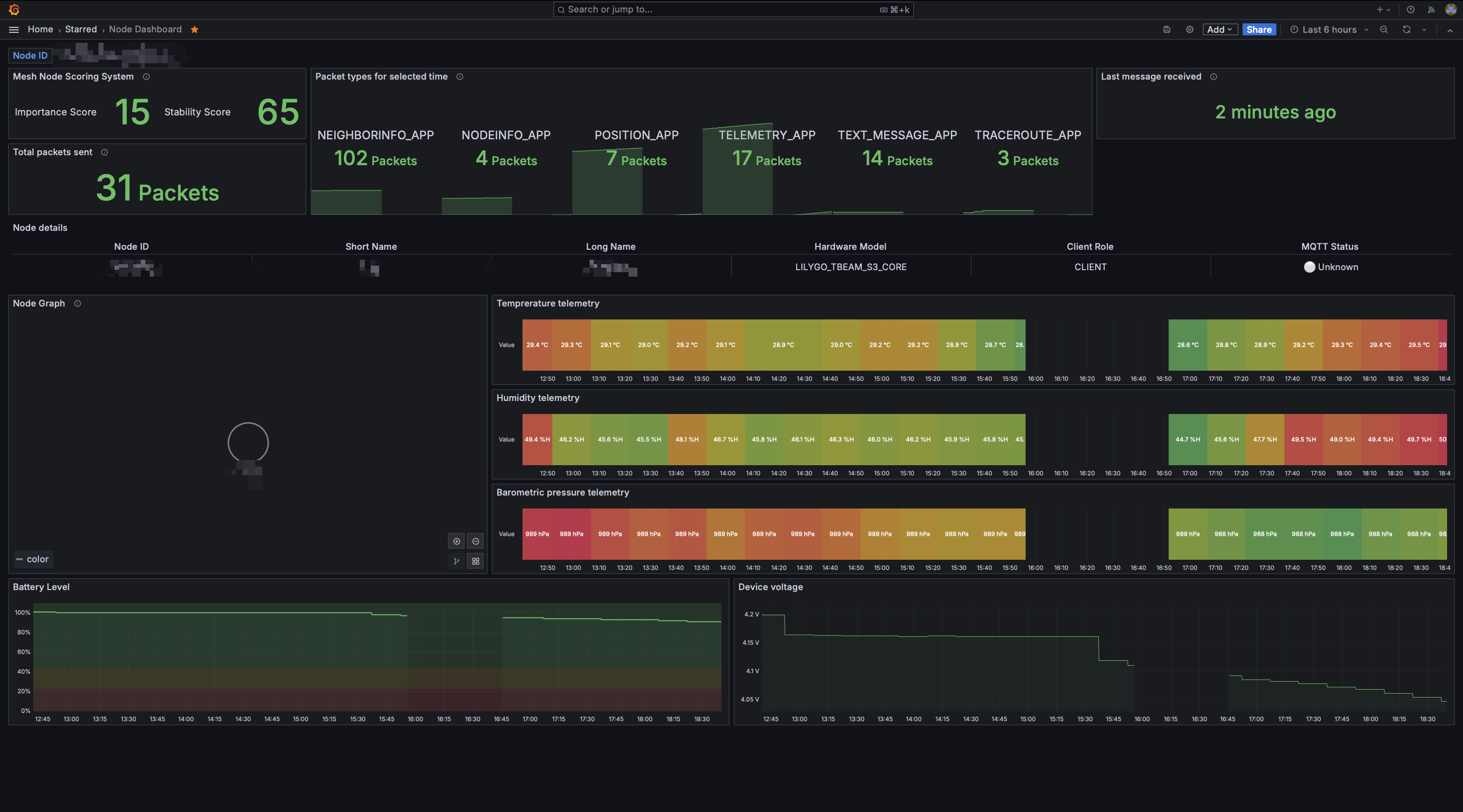Open the Starred breadcrumb

81,29
